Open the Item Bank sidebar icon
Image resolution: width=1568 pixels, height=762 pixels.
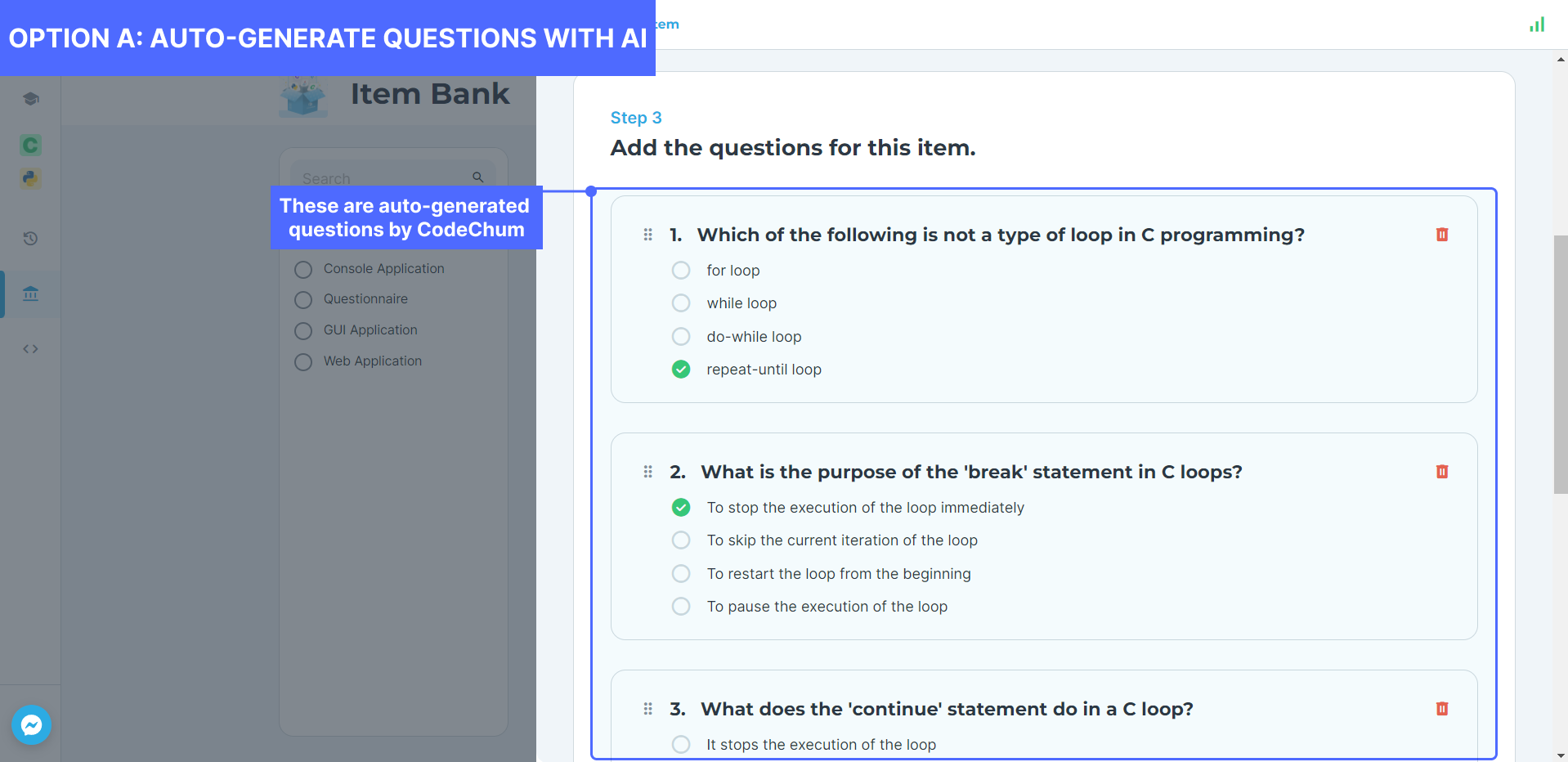click(30, 294)
